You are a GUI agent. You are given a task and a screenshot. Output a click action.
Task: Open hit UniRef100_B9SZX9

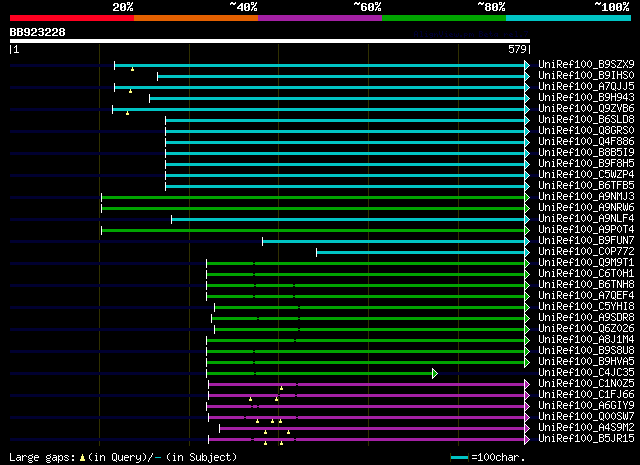pyautogui.click(x=586, y=65)
